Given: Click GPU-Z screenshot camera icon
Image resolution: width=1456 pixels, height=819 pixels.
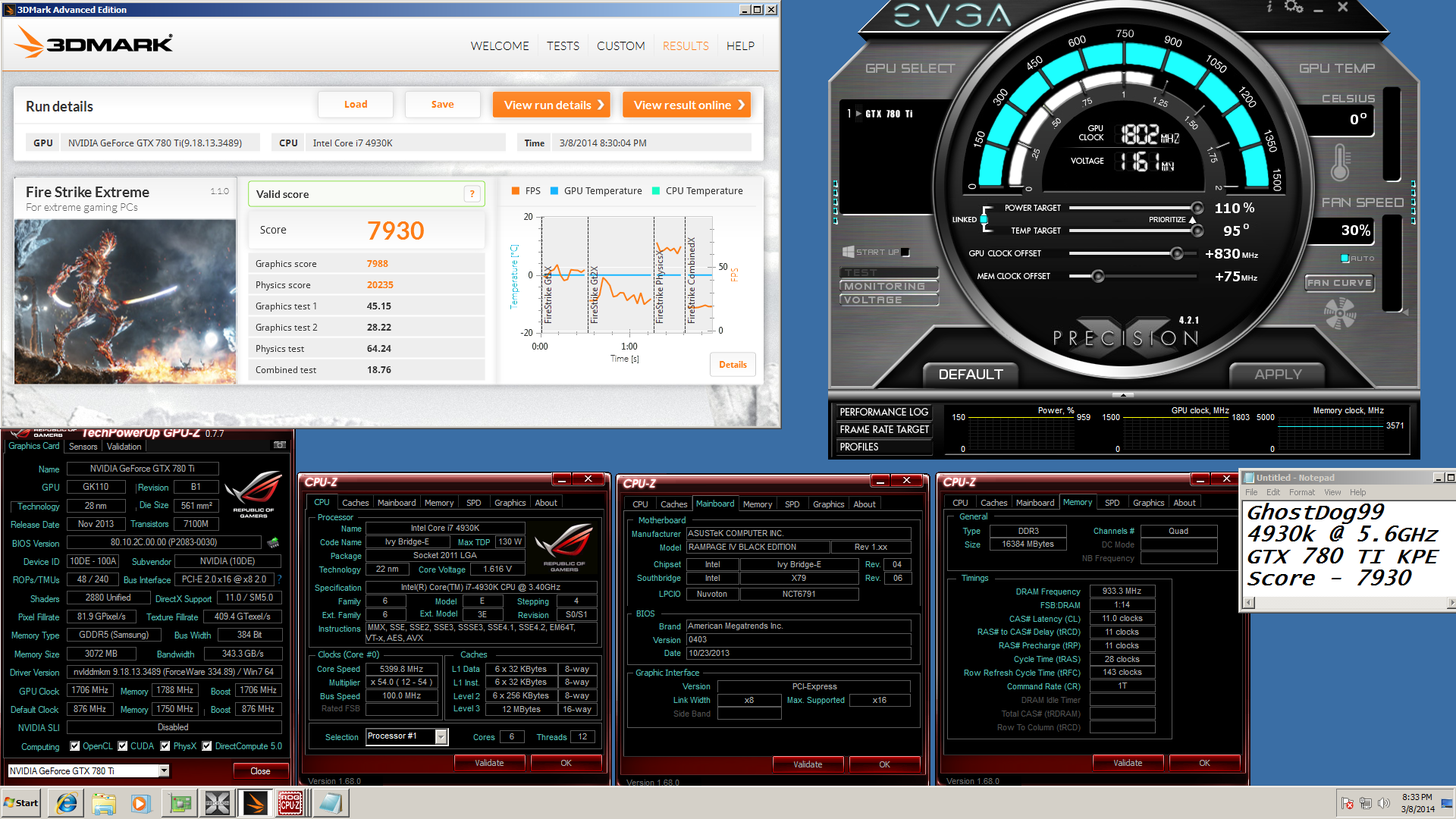Looking at the screenshot, I should click(x=279, y=445).
